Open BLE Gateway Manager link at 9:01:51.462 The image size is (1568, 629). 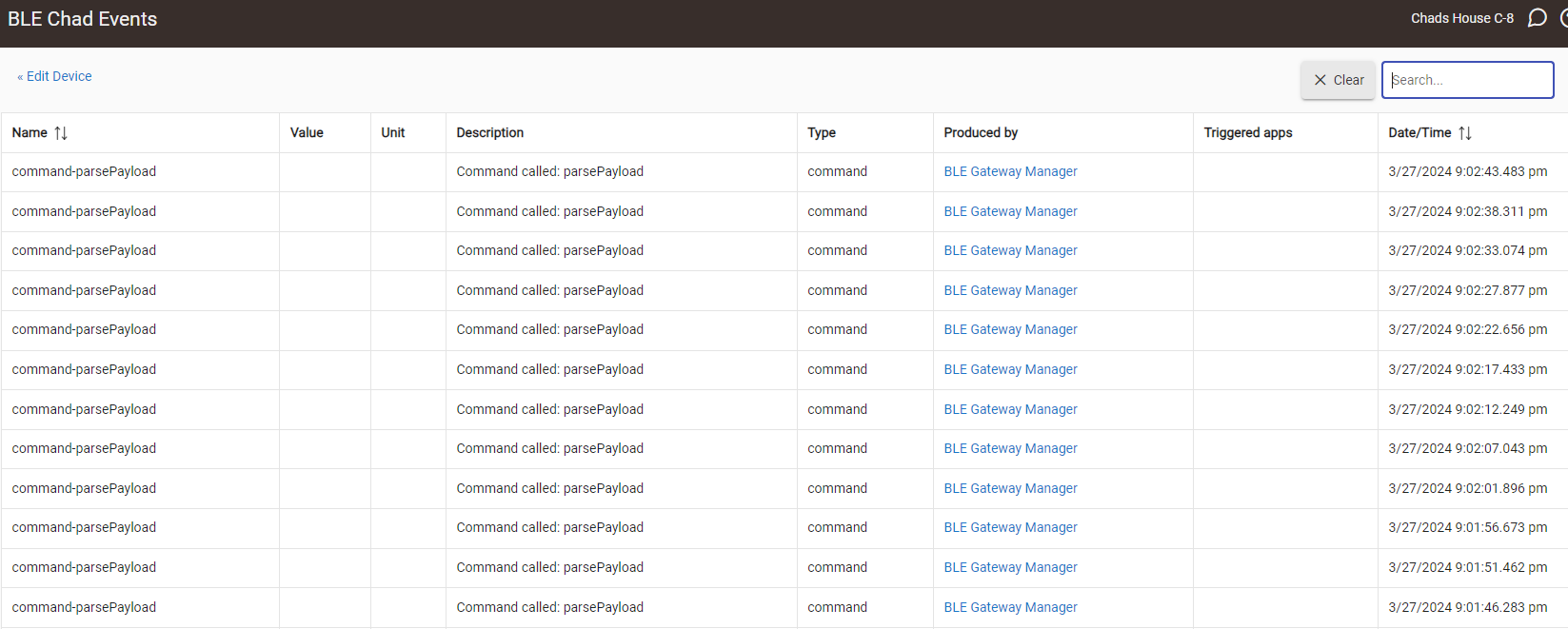point(1010,567)
